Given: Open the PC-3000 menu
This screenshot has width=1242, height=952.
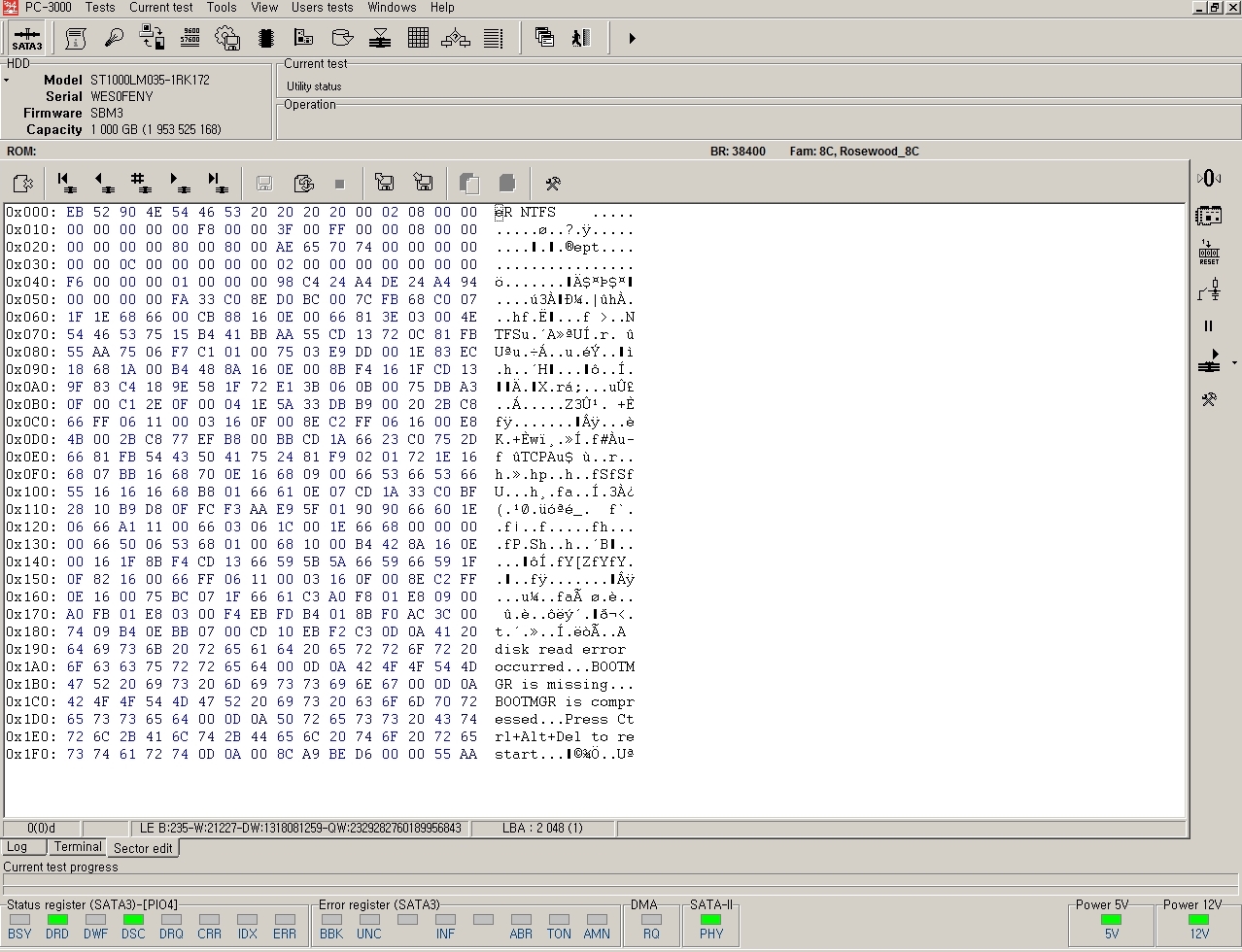Looking at the screenshot, I should (x=49, y=7).
